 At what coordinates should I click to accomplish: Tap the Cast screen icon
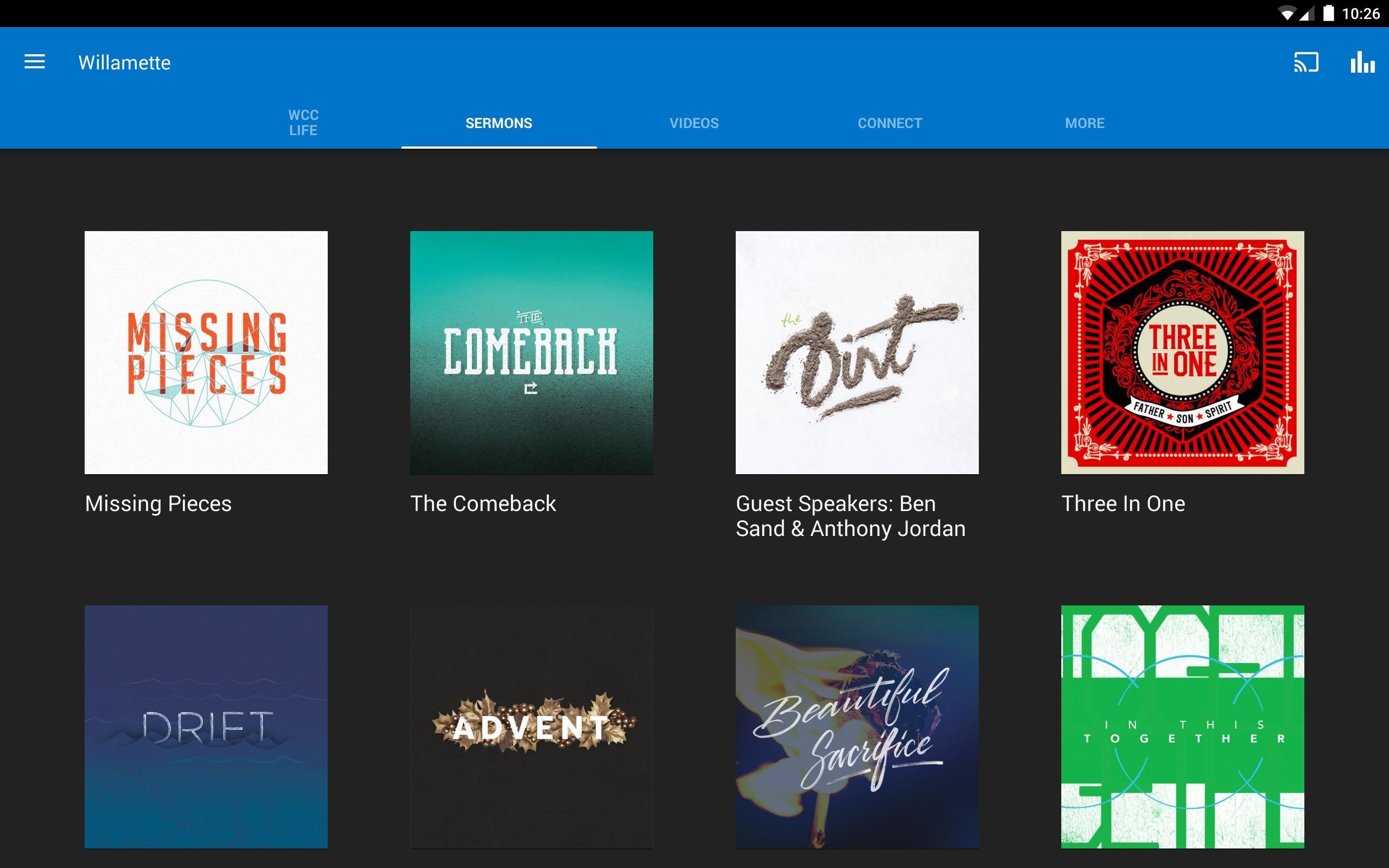click(1306, 62)
